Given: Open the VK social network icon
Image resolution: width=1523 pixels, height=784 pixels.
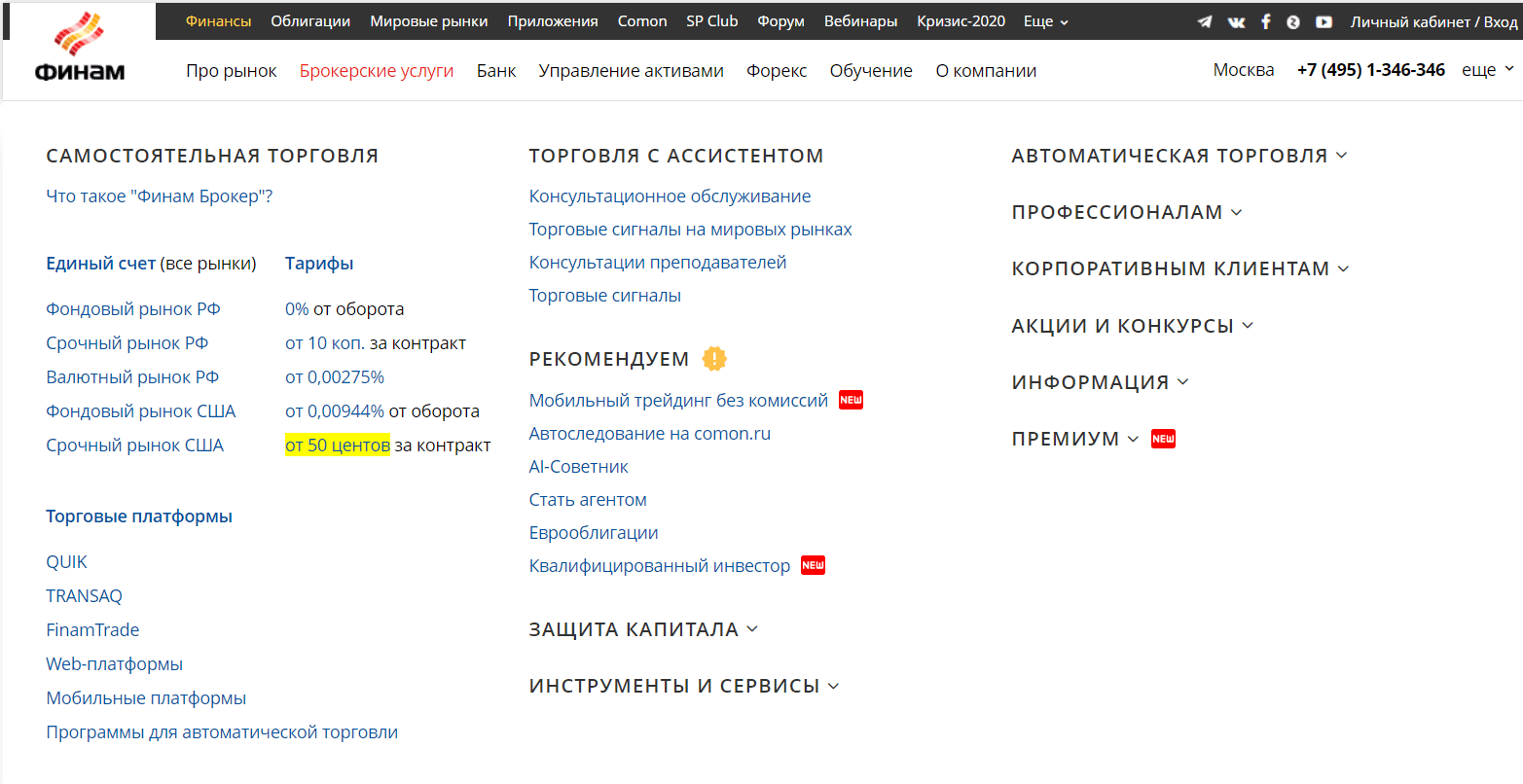Looking at the screenshot, I should click(x=1236, y=21).
